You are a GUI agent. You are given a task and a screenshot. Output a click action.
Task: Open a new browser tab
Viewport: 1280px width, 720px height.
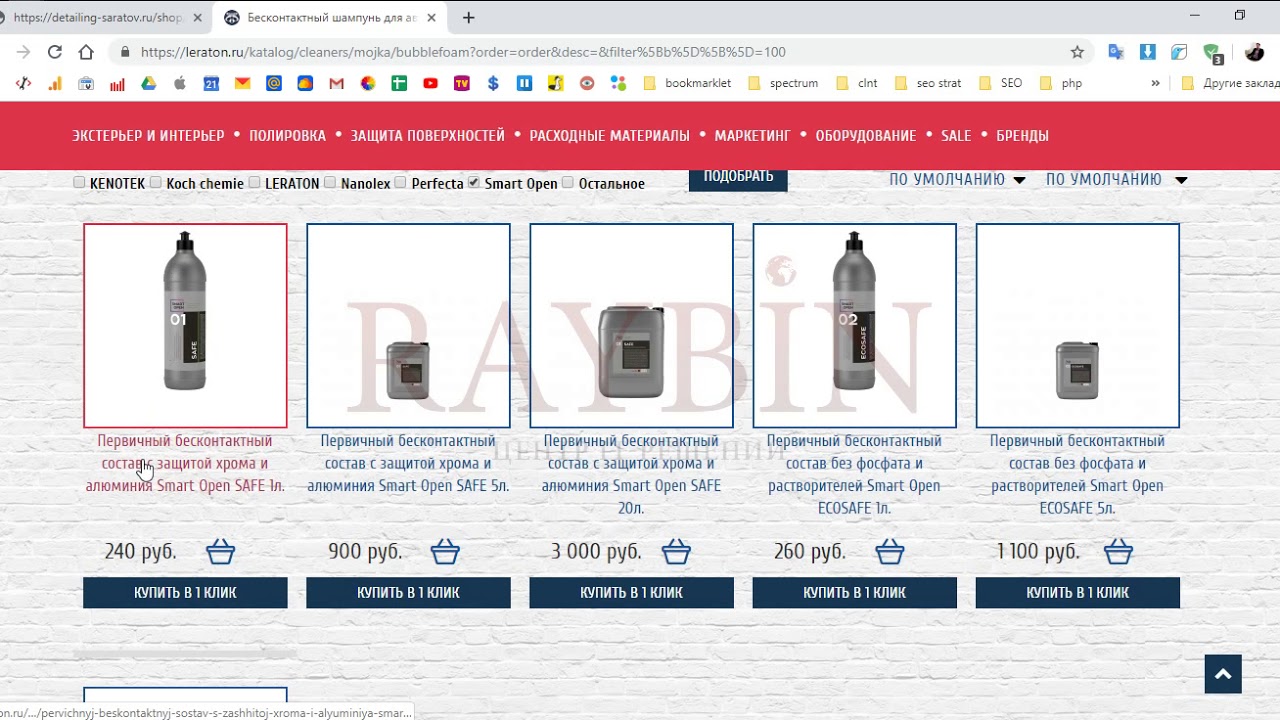tap(468, 18)
